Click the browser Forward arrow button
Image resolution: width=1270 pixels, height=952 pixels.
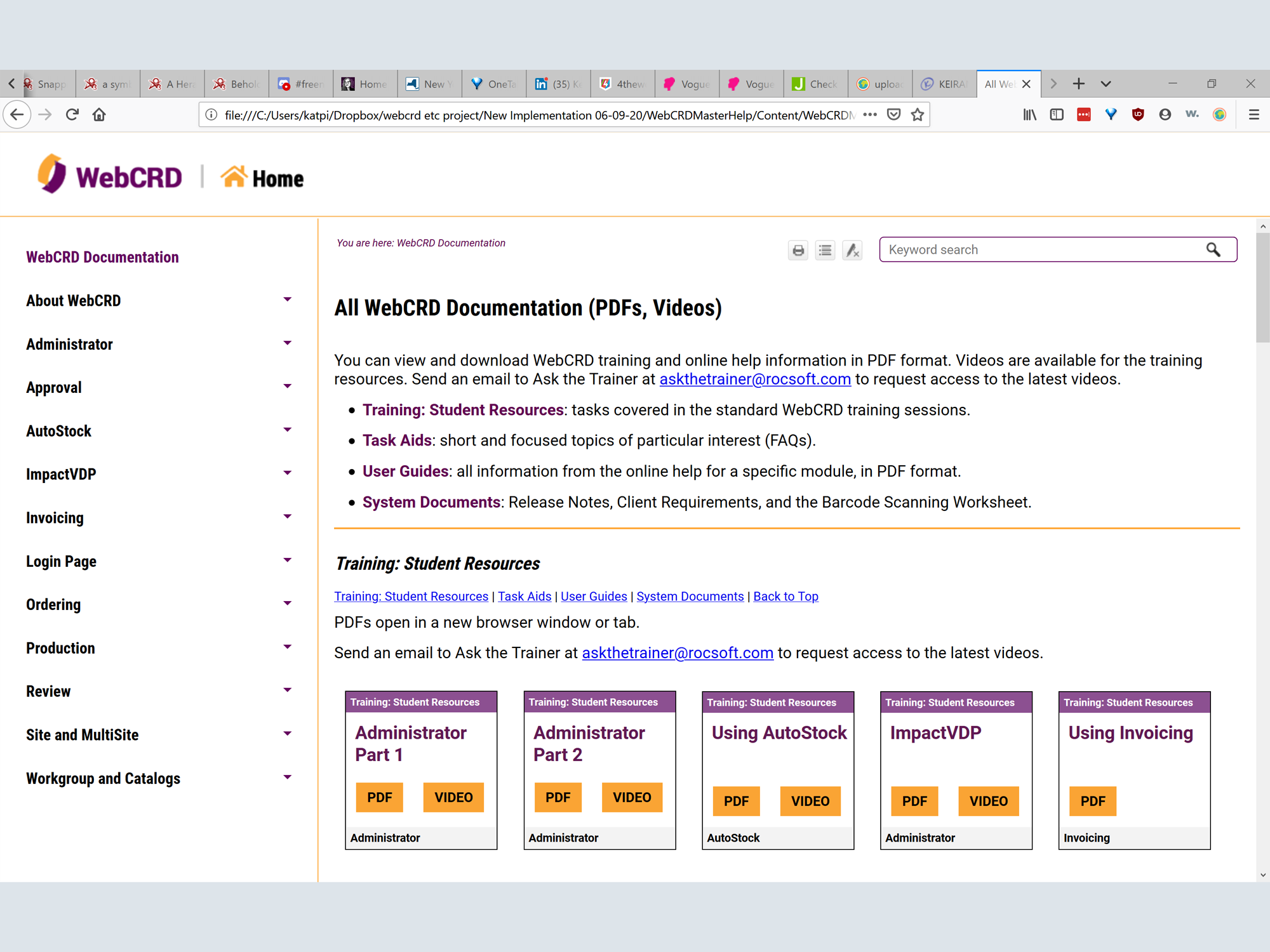pos(45,115)
